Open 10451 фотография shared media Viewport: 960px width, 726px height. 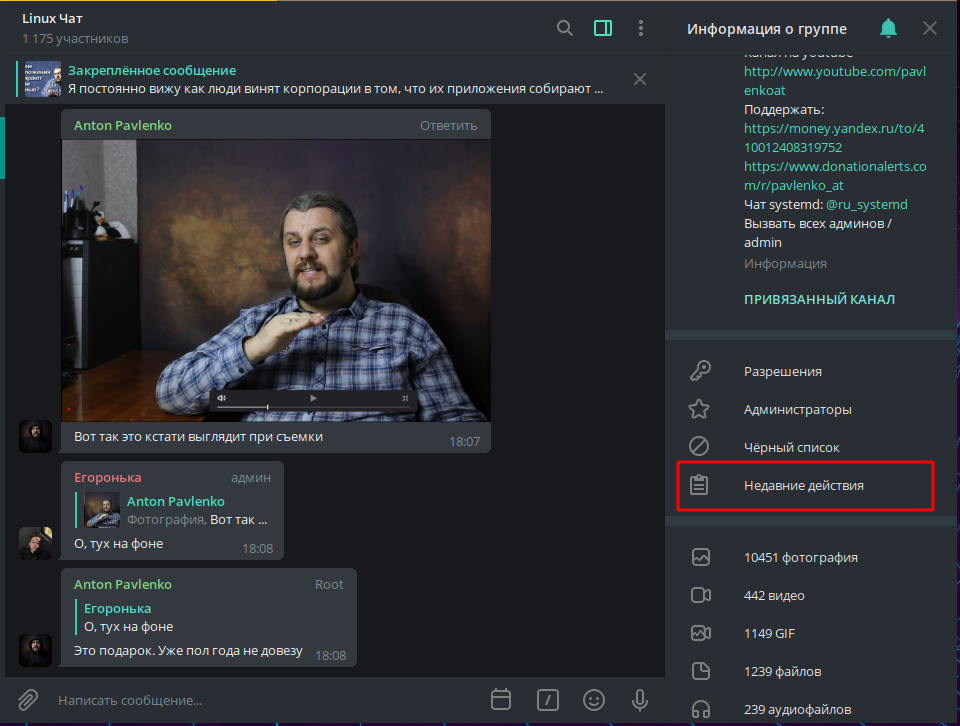point(812,558)
